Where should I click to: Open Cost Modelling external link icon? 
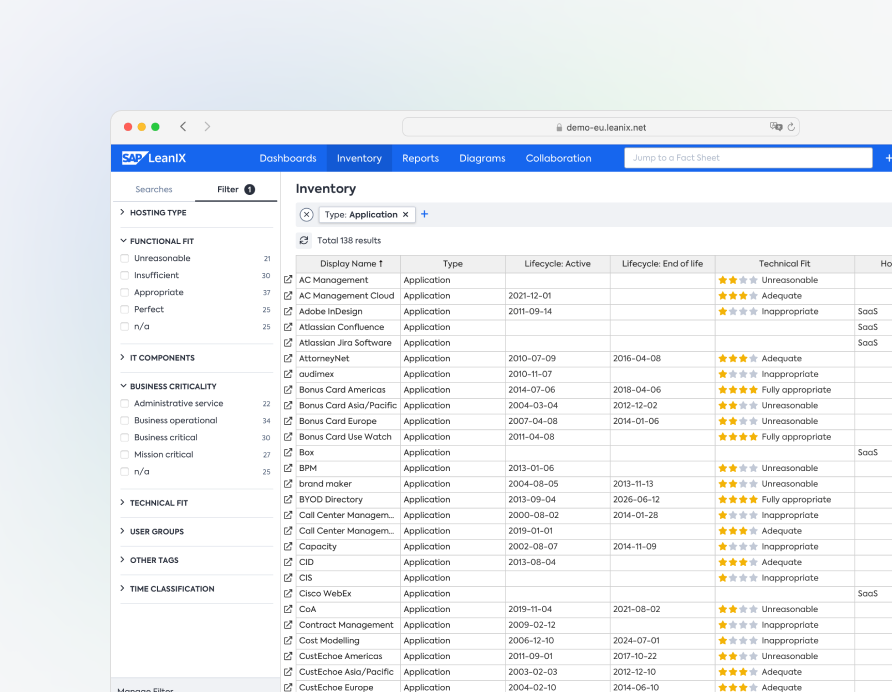(x=288, y=640)
